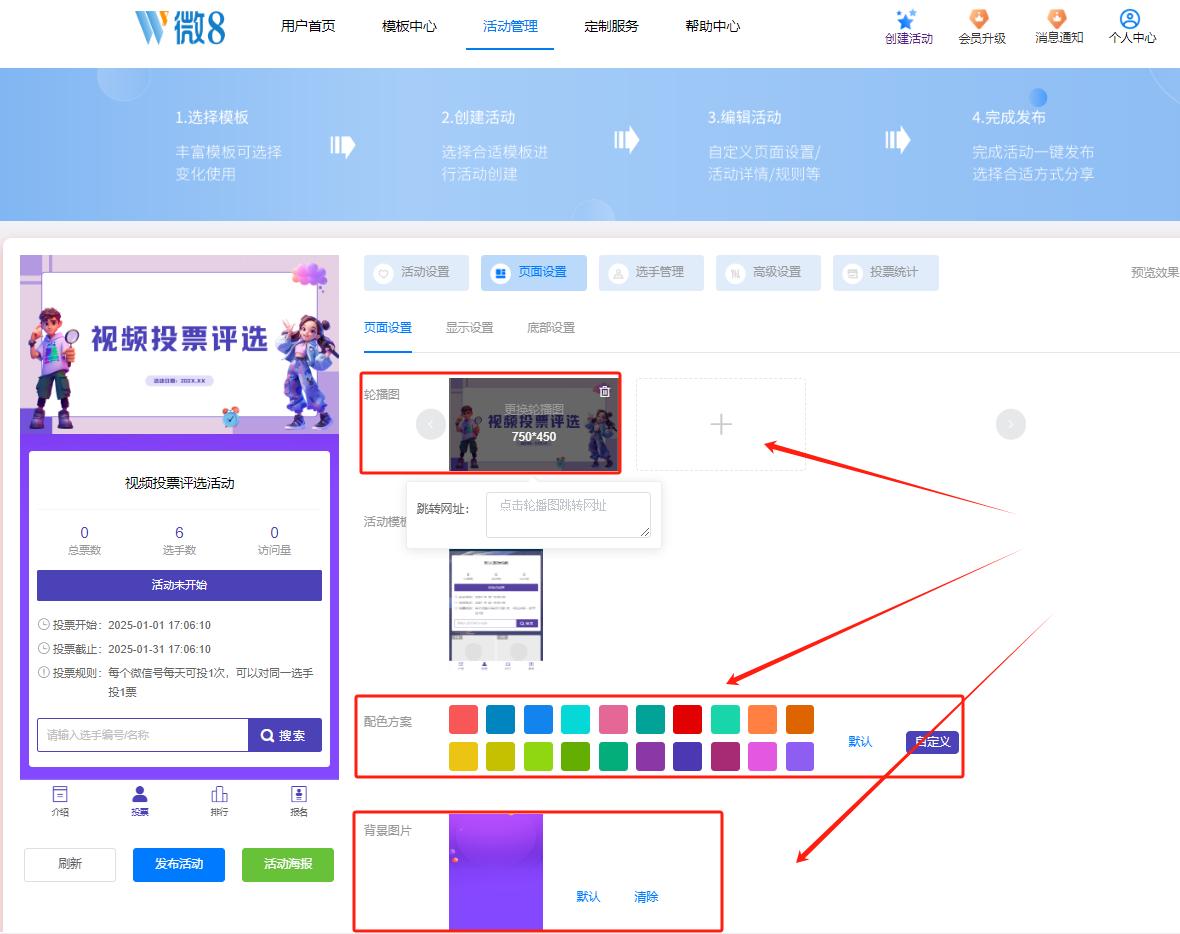Switch to 活动设置 tab

[x=416, y=272]
